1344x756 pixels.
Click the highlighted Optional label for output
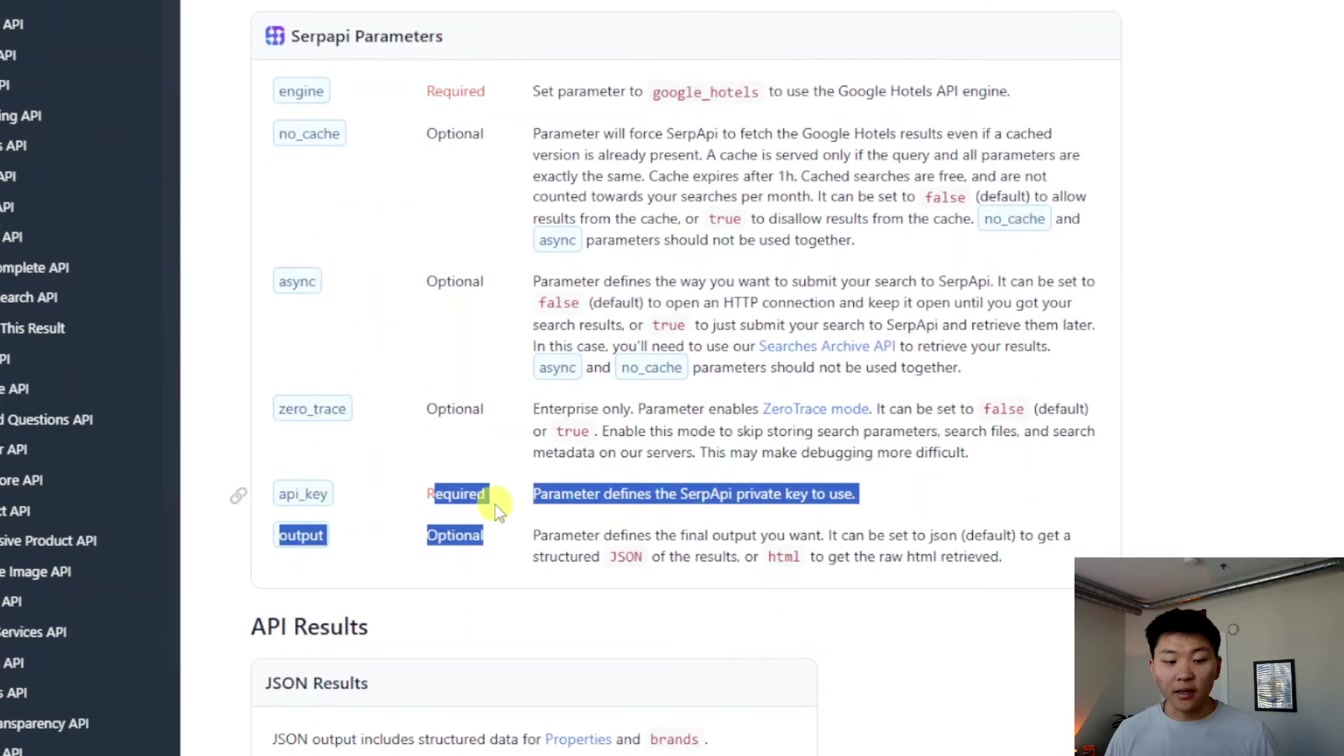coord(455,536)
